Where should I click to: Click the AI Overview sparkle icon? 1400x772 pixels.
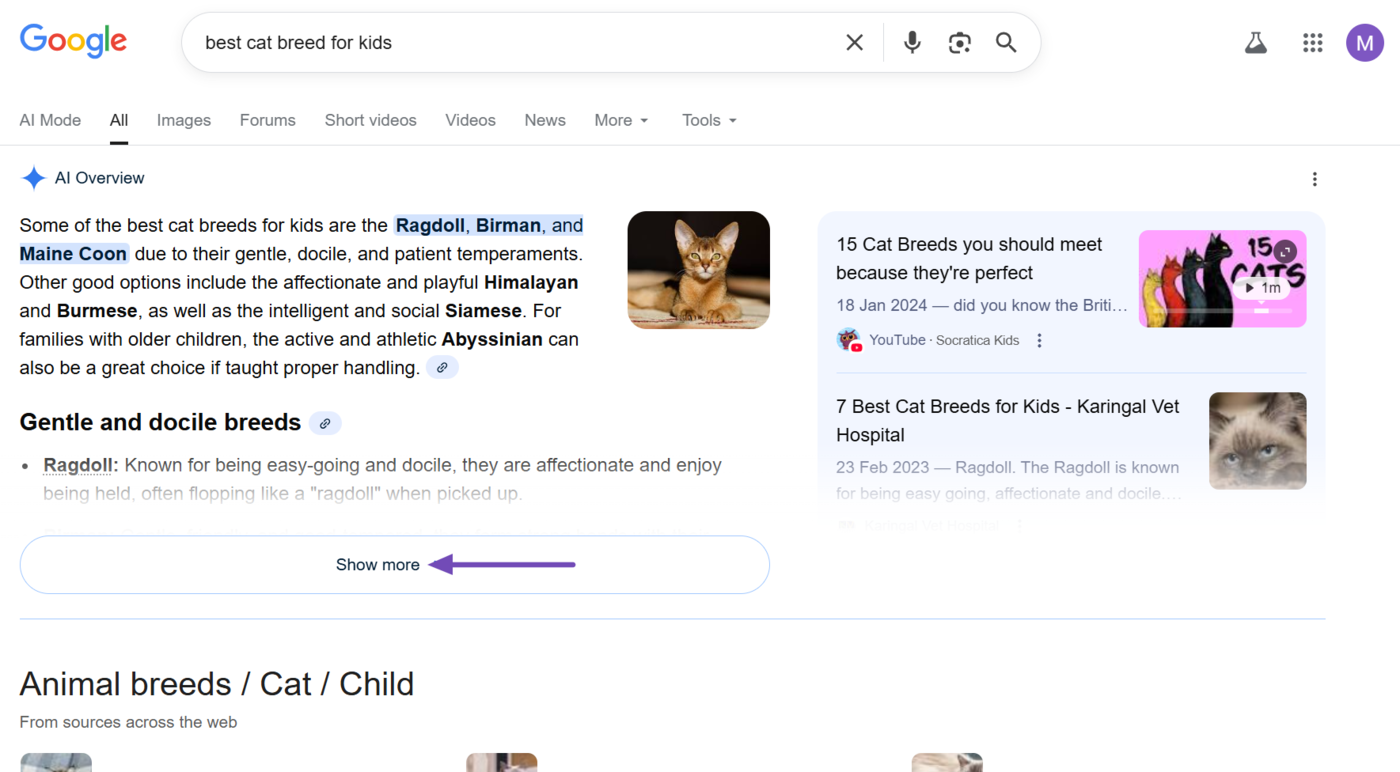pyautogui.click(x=33, y=177)
